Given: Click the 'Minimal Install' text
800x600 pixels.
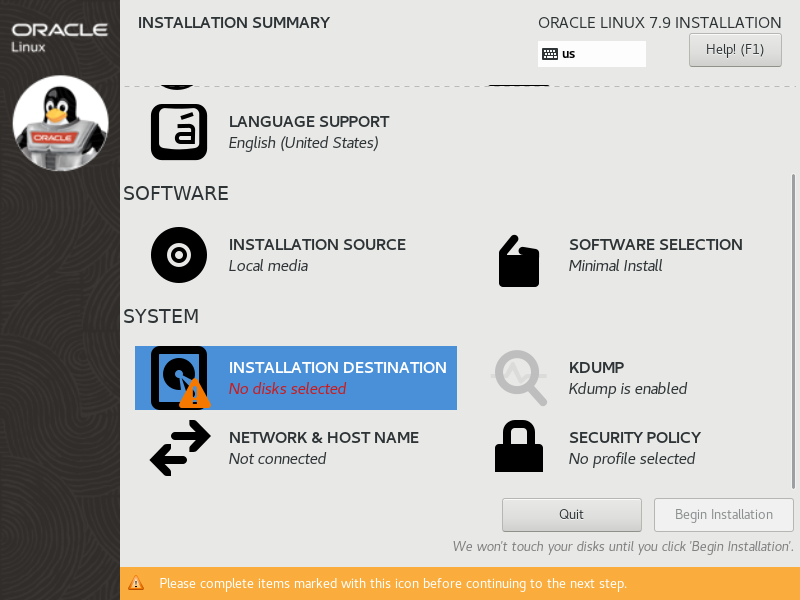Looking at the screenshot, I should click(615, 266).
